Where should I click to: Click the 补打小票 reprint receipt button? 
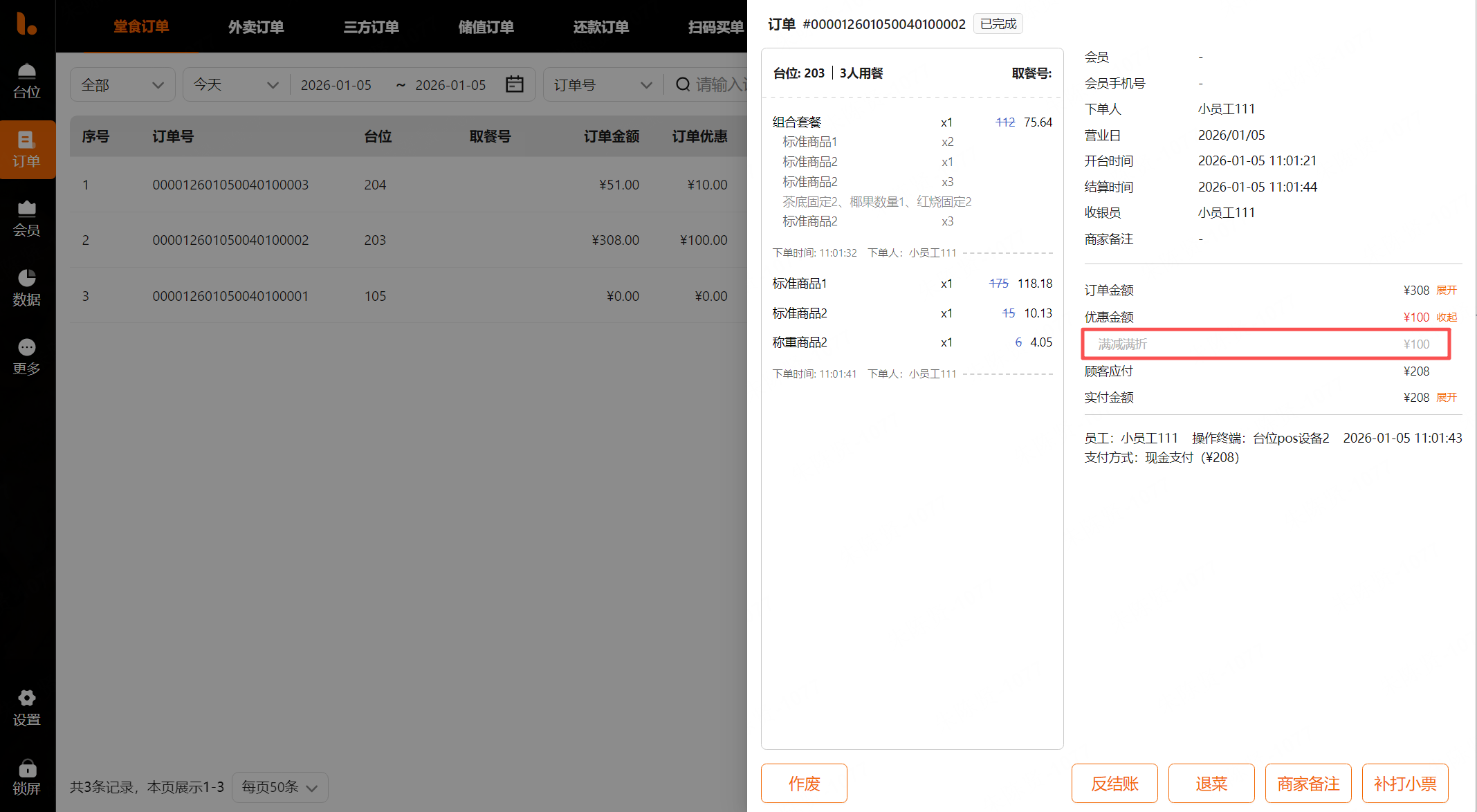click(1405, 784)
